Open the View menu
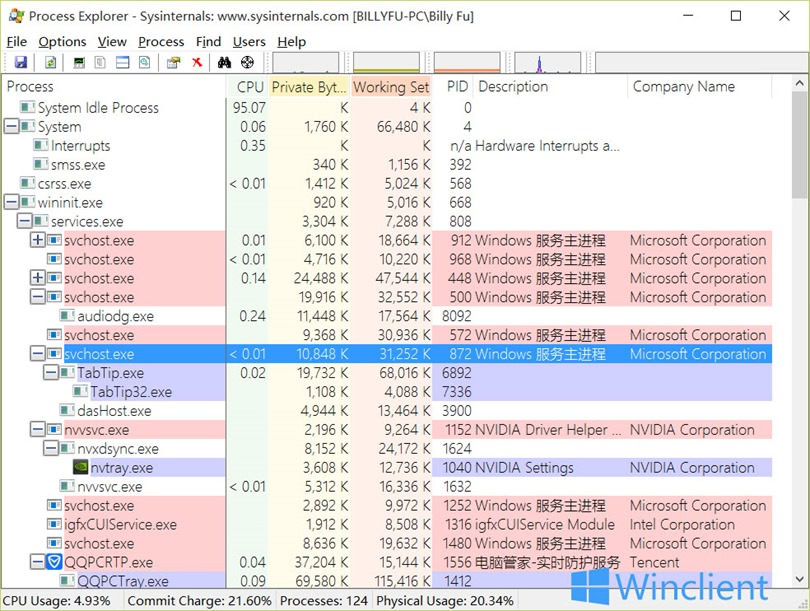Viewport: 810px width, 611px height. 112,42
